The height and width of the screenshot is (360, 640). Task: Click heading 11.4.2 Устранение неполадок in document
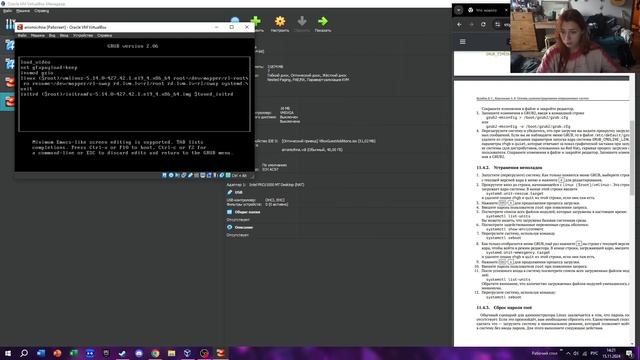tap(509, 168)
